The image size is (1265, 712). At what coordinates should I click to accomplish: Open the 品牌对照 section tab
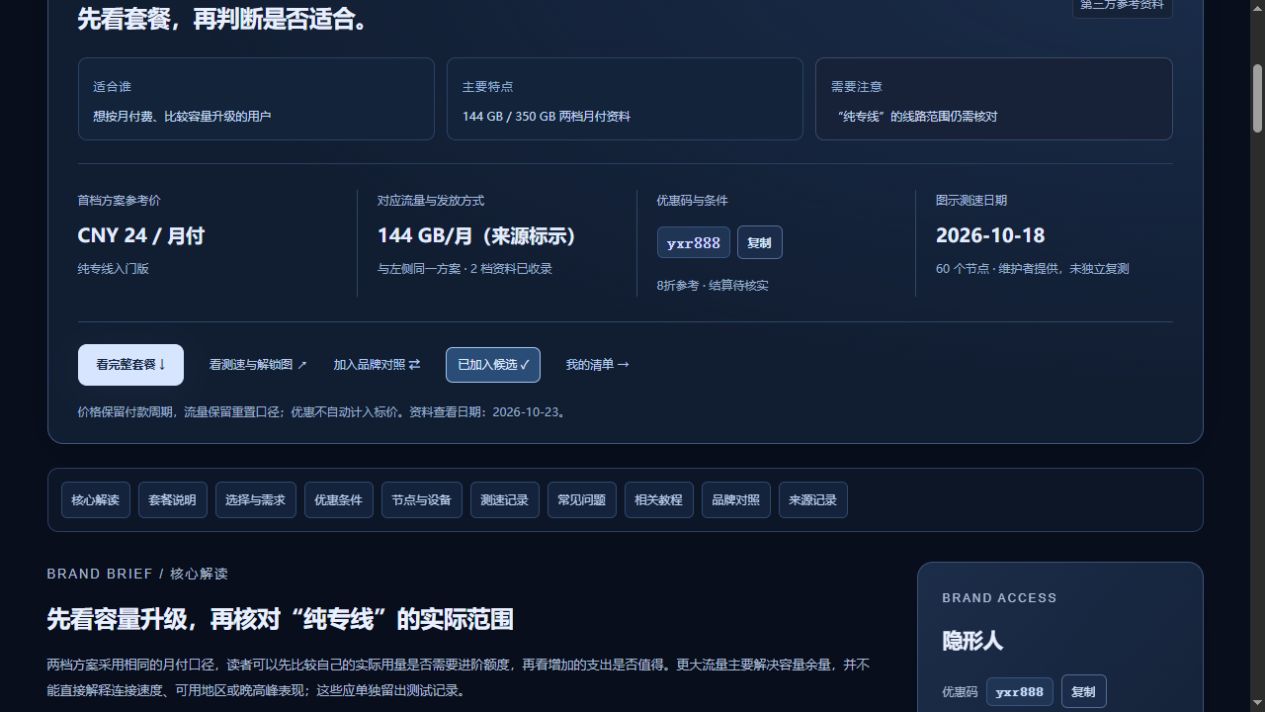coord(736,500)
